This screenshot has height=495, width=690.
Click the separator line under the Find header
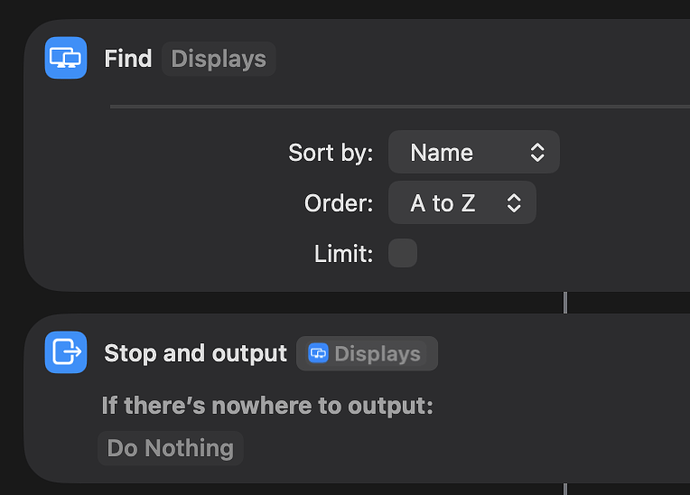coord(400,105)
